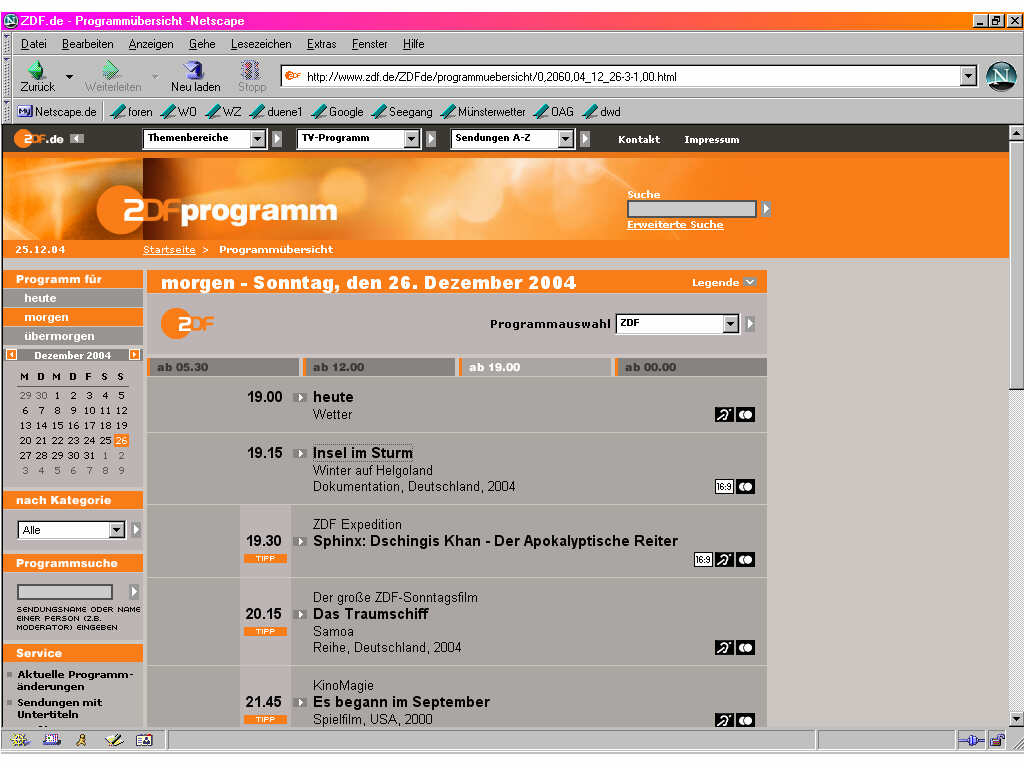Open Aktuelle Programmänderungen service link

click(75, 680)
